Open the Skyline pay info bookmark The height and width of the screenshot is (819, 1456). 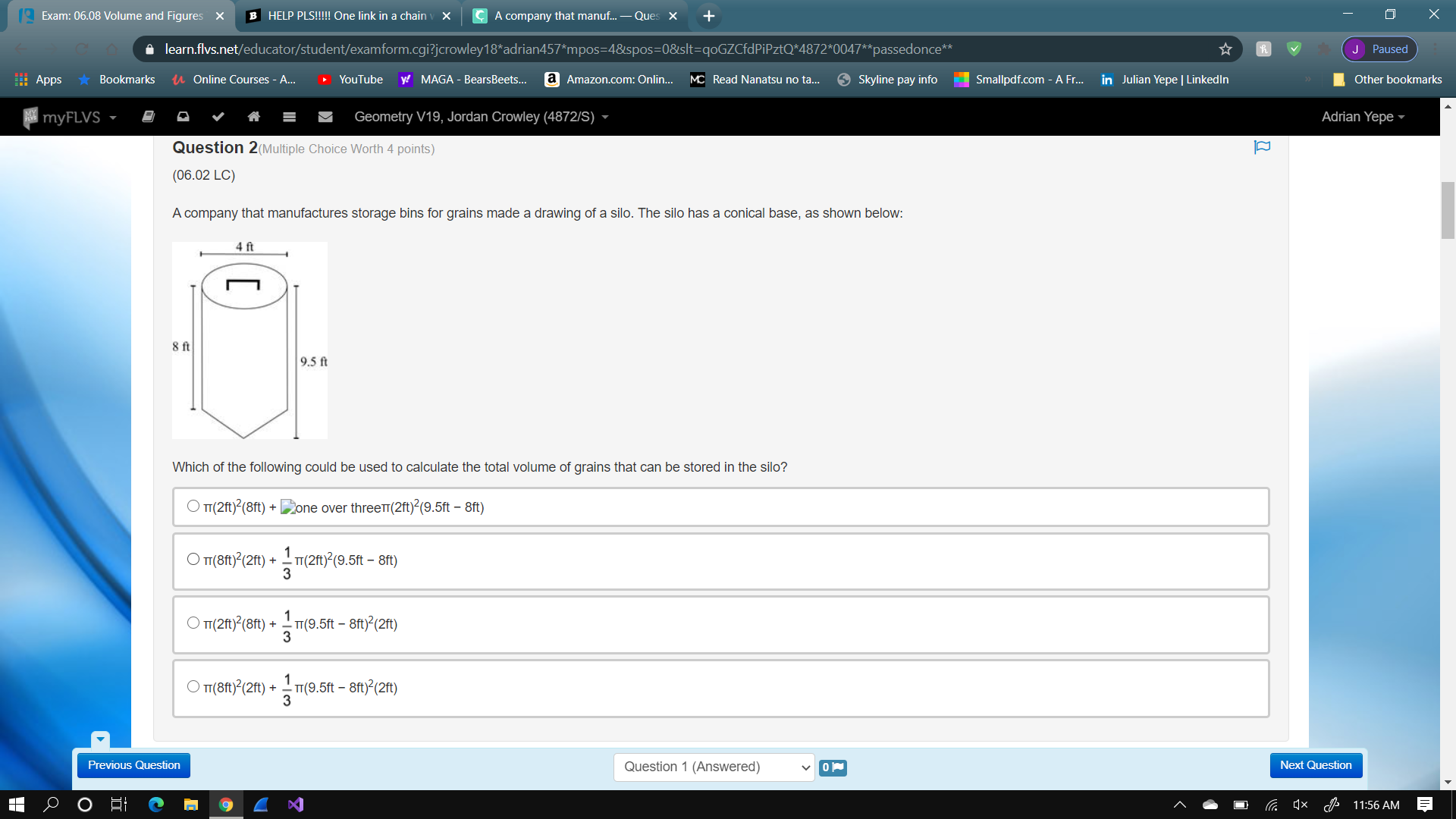(887, 80)
